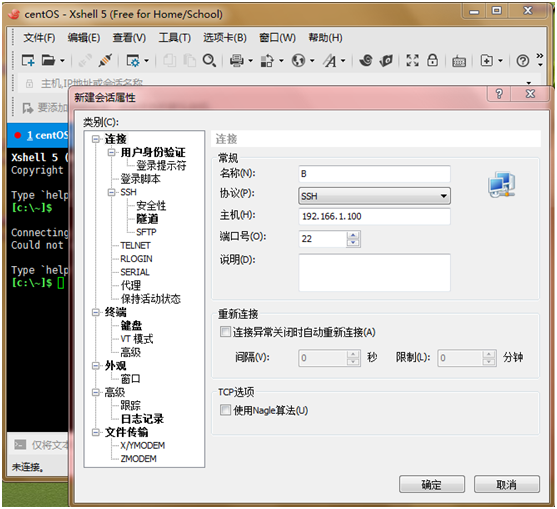The width and height of the screenshot is (557, 509).
Task: Collapse the 连接 tree node
Action: click(96, 139)
